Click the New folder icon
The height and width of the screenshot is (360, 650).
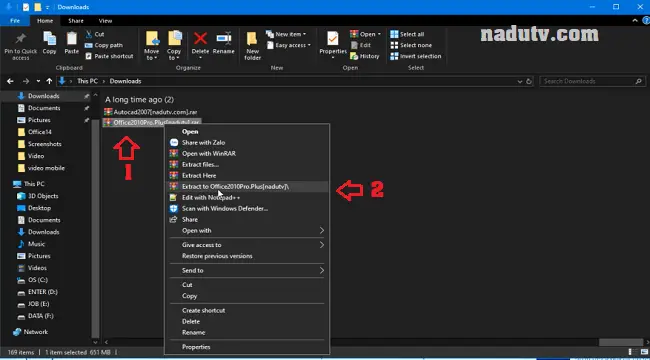pos(252,39)
